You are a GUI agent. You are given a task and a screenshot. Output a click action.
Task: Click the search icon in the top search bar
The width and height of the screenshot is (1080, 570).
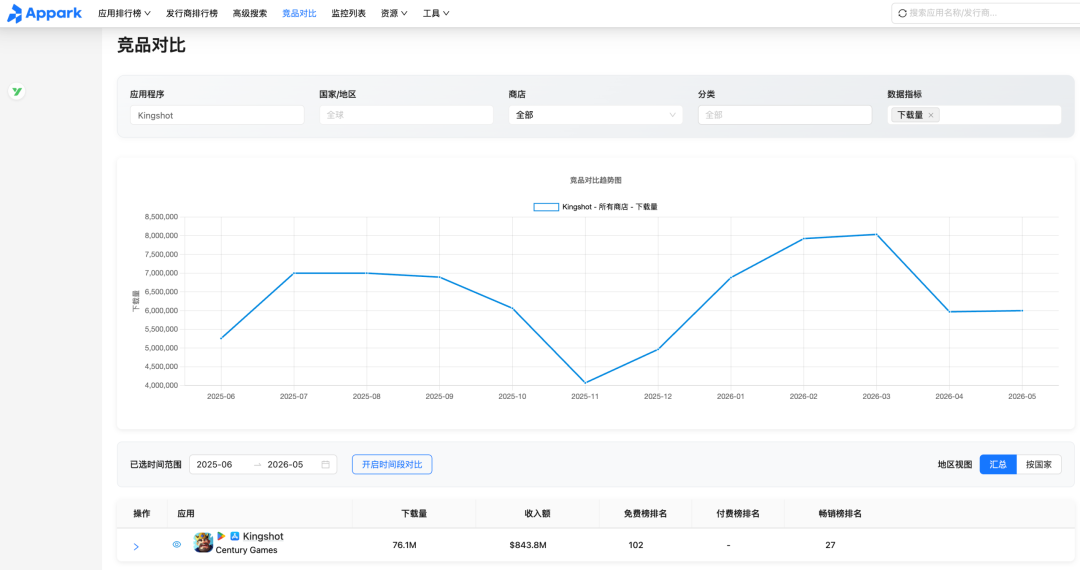pos(902,13)
